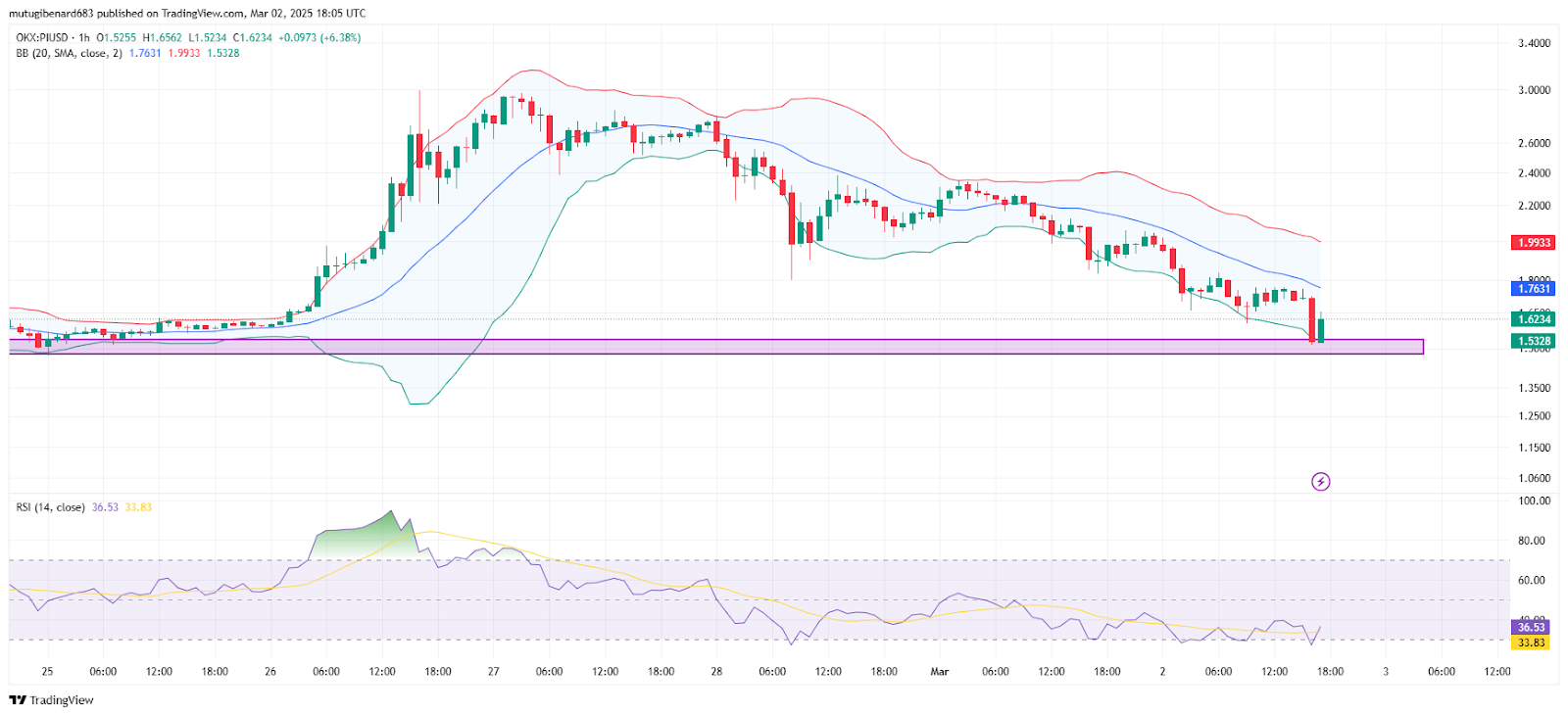Click the 2.6000 price scale label
The height and width of the screenshot is (716, 1568).
tap(1534, 143)
